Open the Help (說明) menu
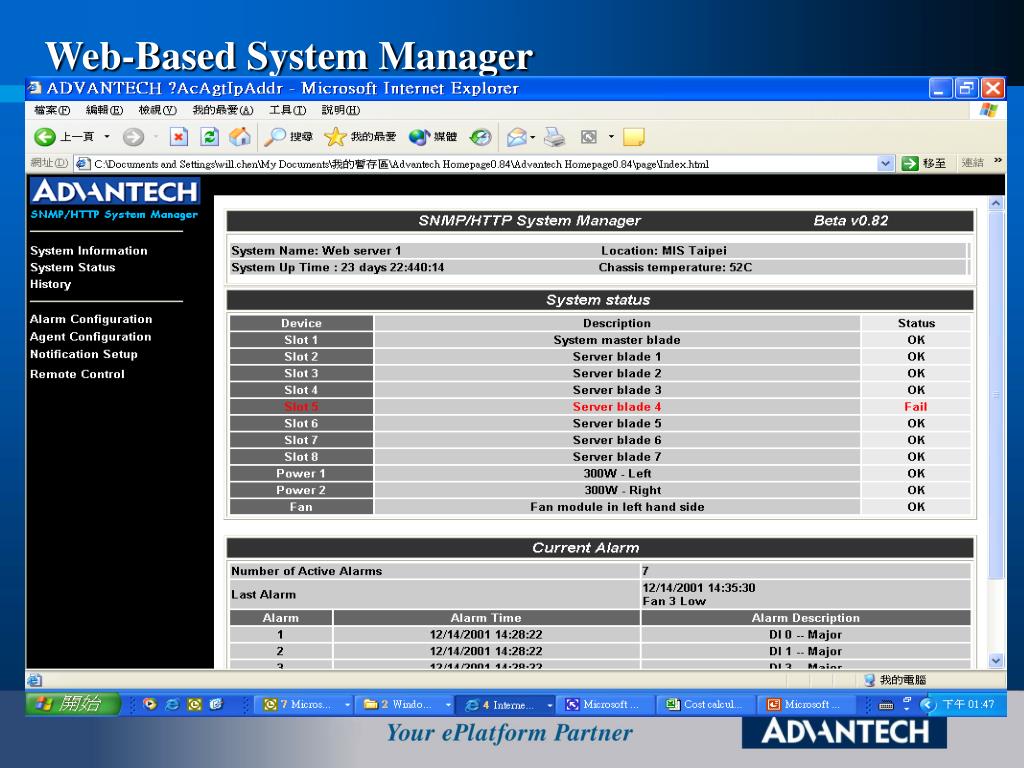Image resolution: width=1024 pixels, height=768 pixels. pos(341,110)
